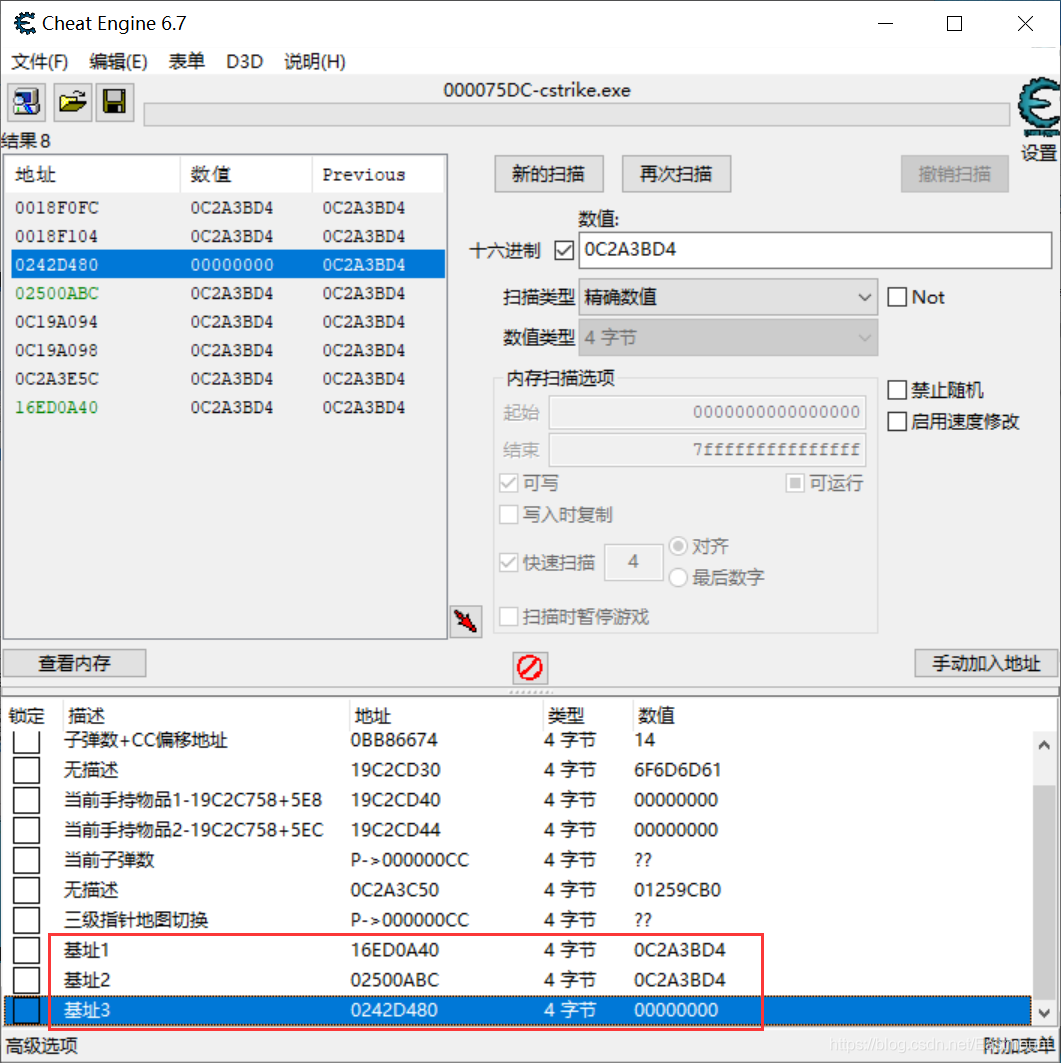
Task: Open the 文件(F) menu
Action: pos(40,62)
